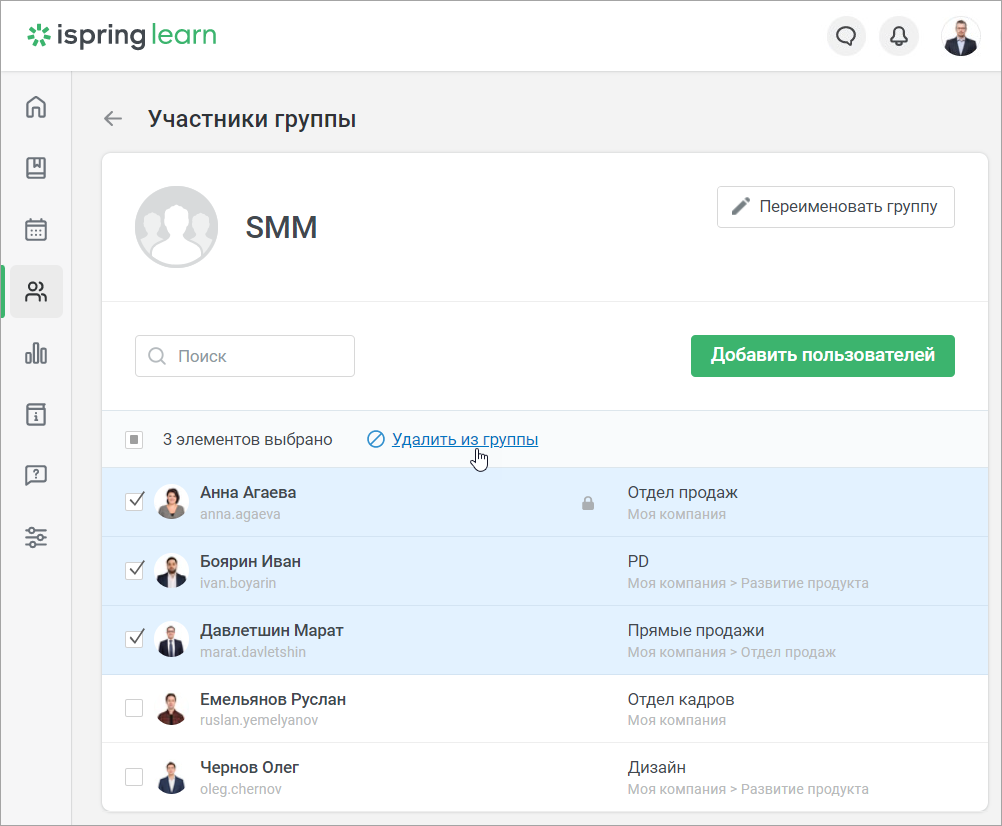The width and height of the screenshot is (1002, 826).
Task: Check the checkbox for Емельянов Руслан
Action: (134, 708)
